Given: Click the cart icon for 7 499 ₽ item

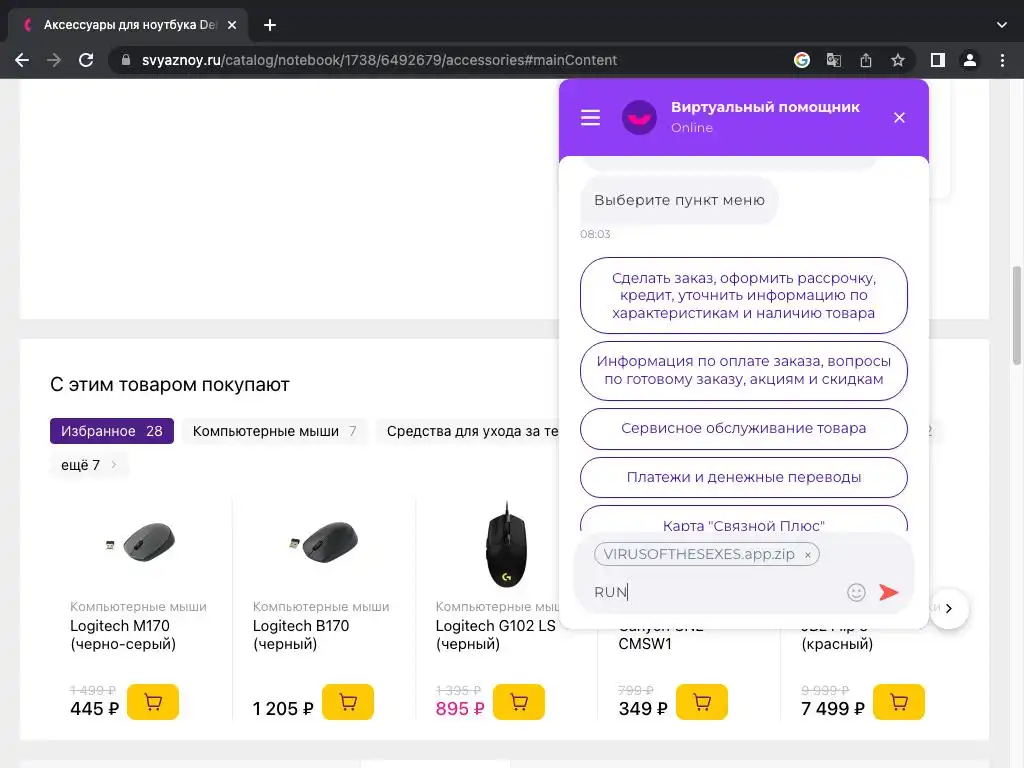Looking at the screenshot, I should (x=899, y=702).
